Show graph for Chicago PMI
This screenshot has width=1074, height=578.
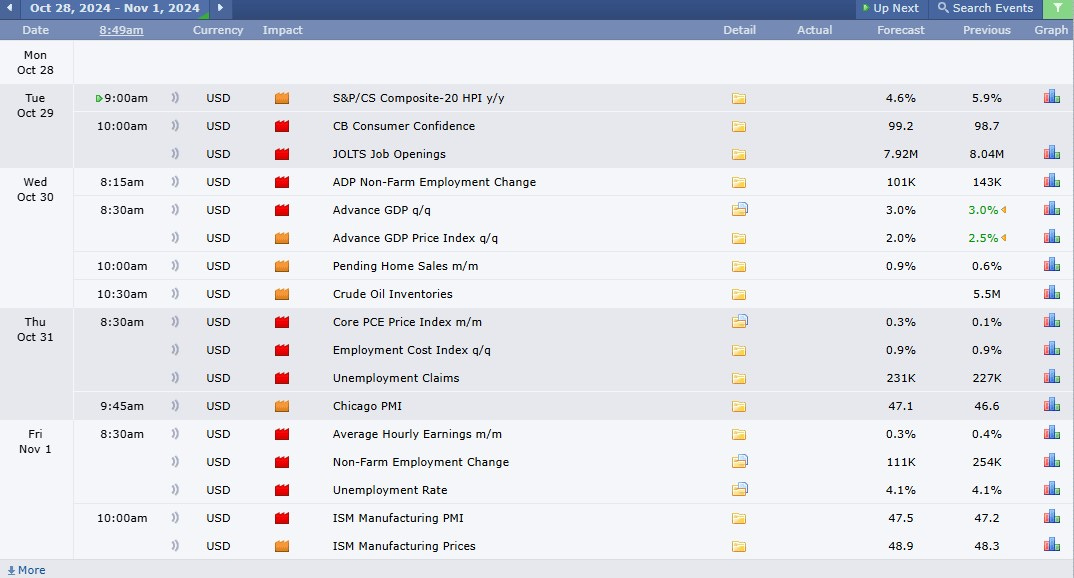pyautogui.click(x=1051, y=405)
